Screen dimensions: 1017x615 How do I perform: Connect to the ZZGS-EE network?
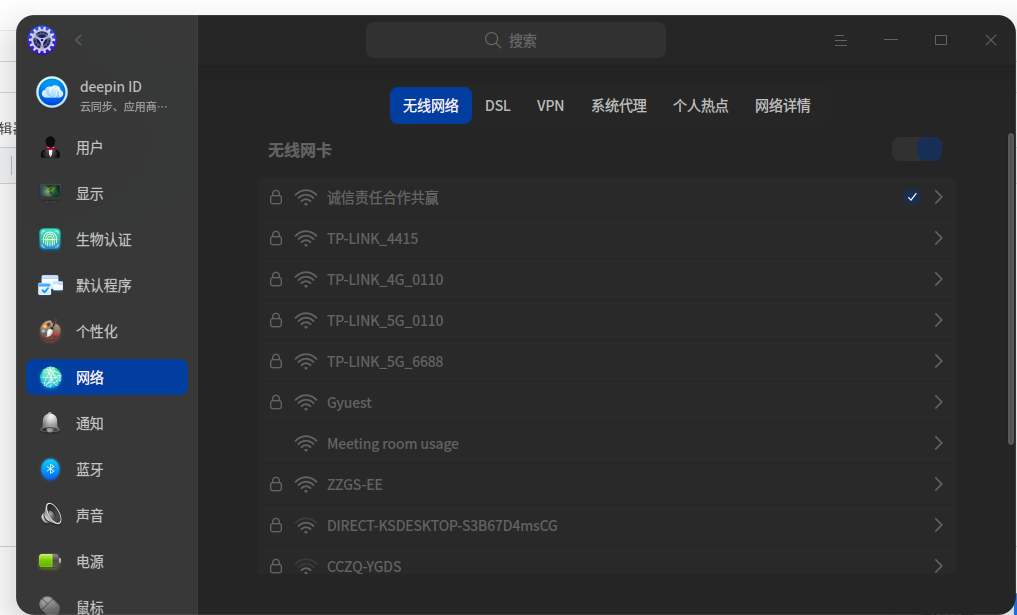[x=606, y=485]
